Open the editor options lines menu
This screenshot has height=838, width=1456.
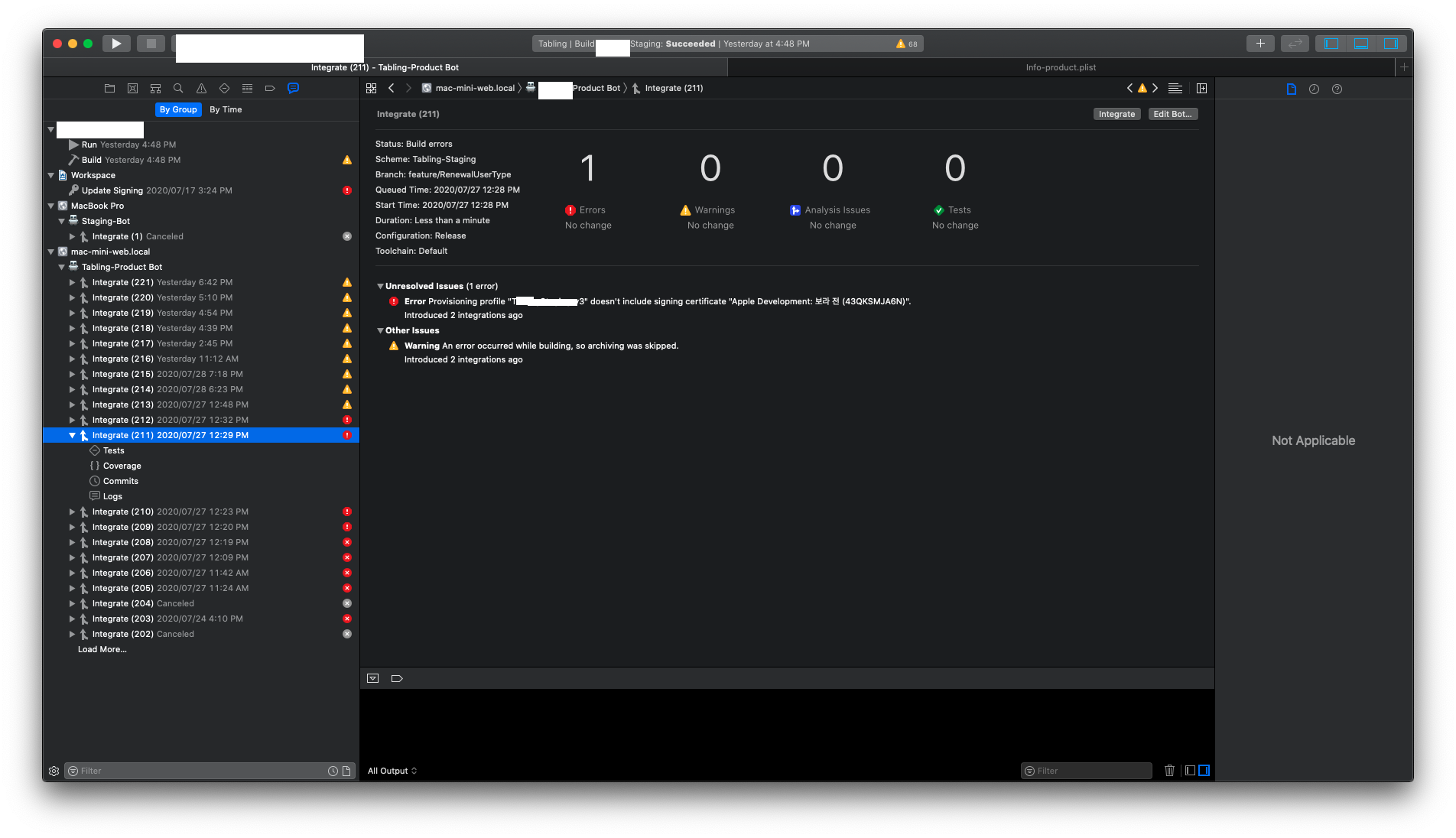1175,89
